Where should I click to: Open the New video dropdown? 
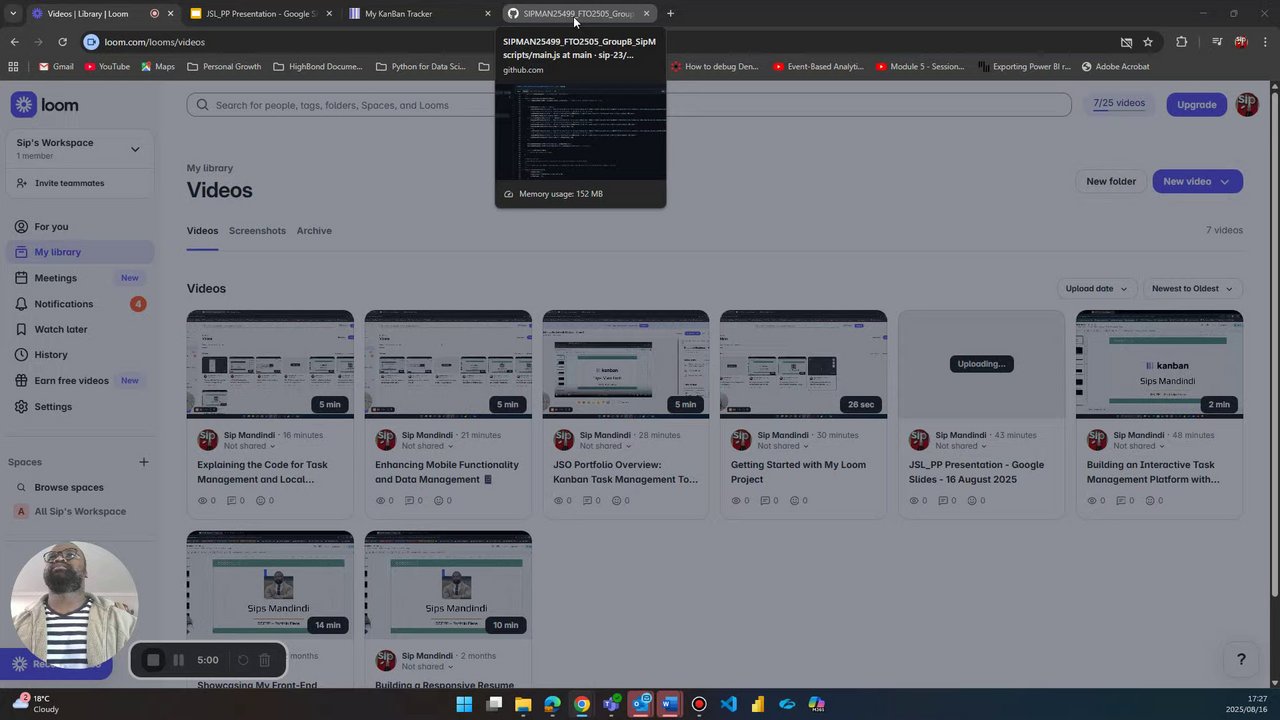(1197, 181)
